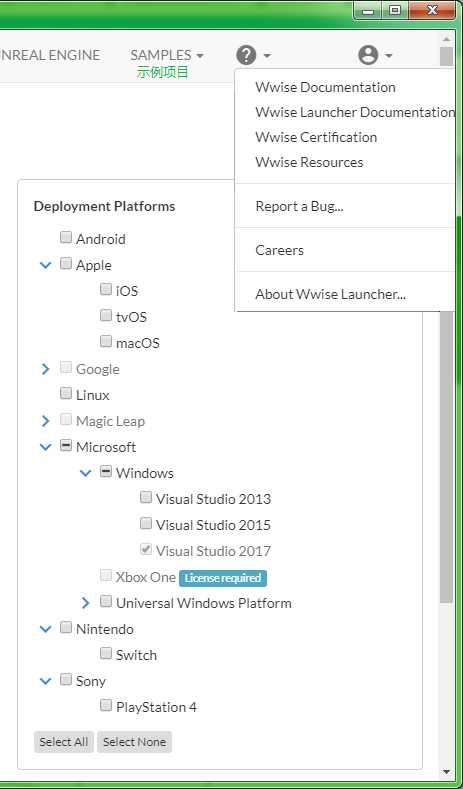Choose Report a Bug menu entry
This screenshot has width=463, height=789.
coord(299,206)
